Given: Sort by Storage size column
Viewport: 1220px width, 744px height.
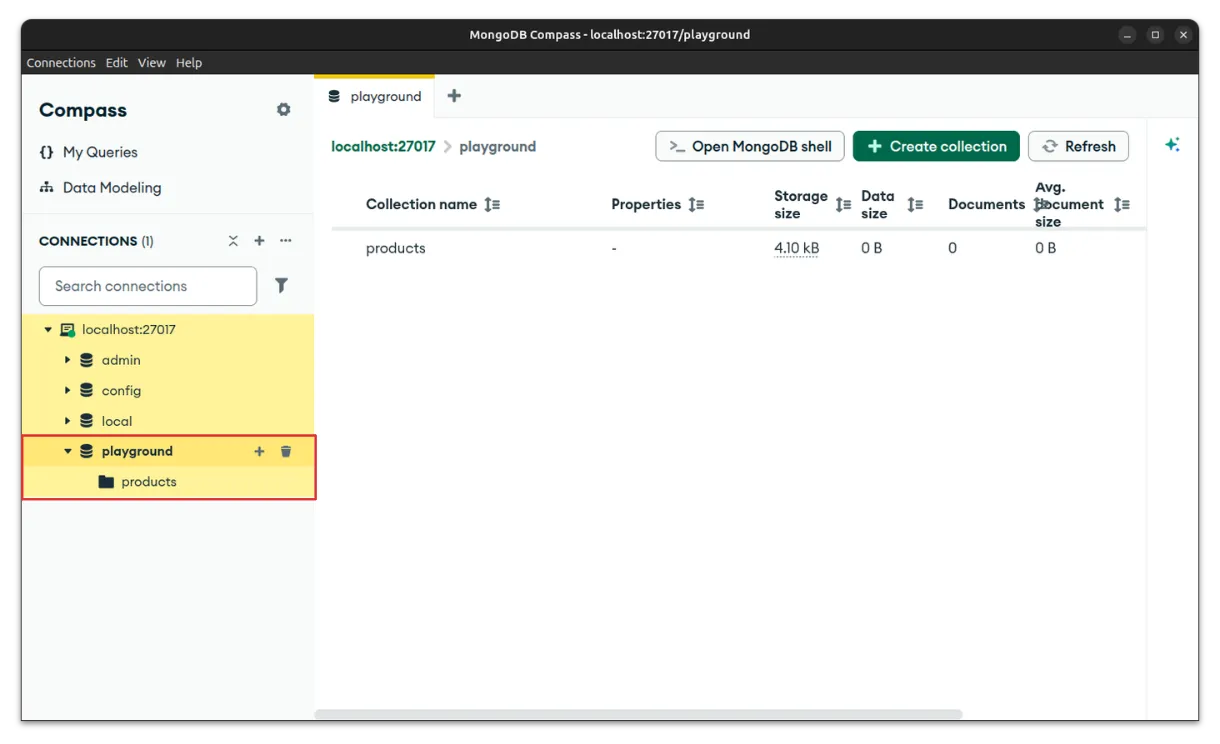Looking at the screenshot, I should pos(843,204).
